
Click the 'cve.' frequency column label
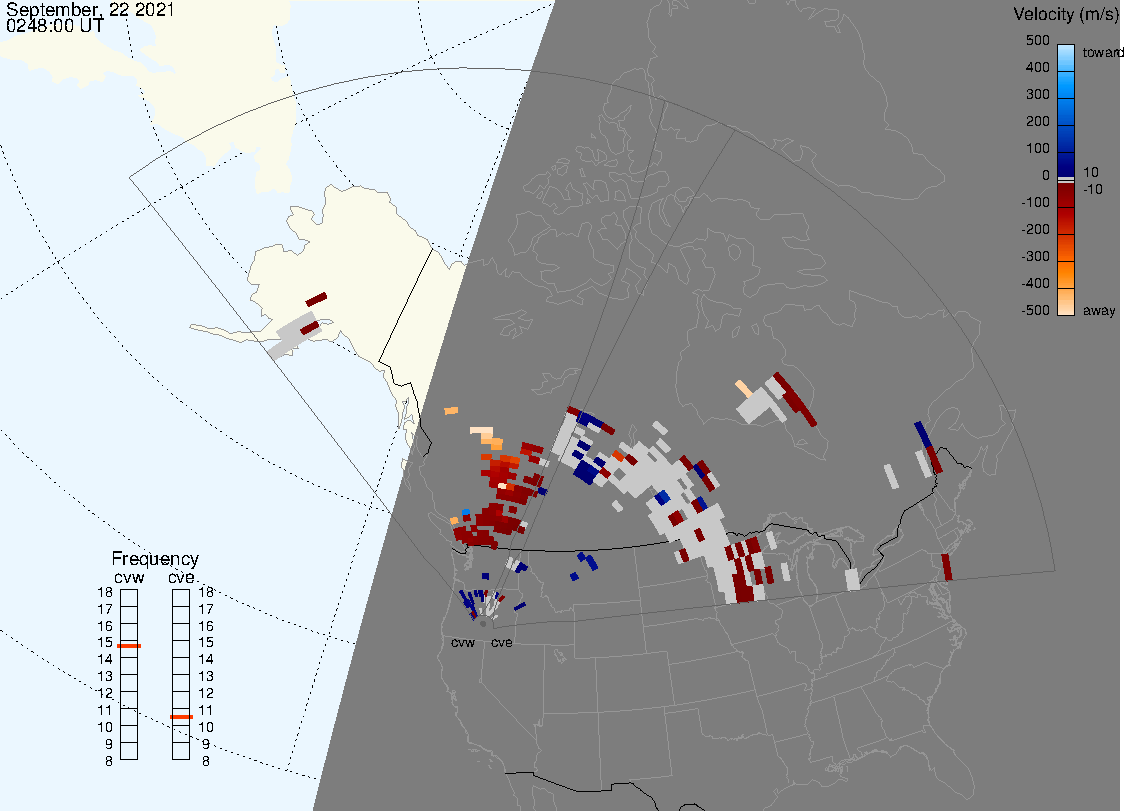[182, 577]
